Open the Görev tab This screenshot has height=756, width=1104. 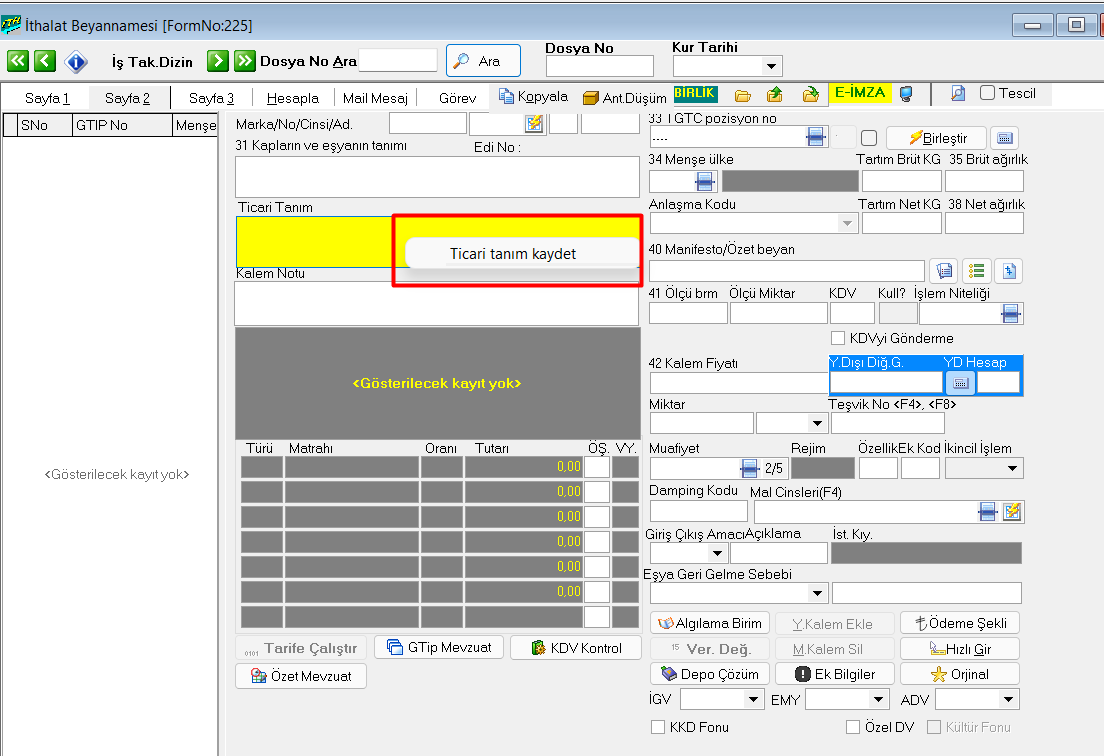click(458, 98)
